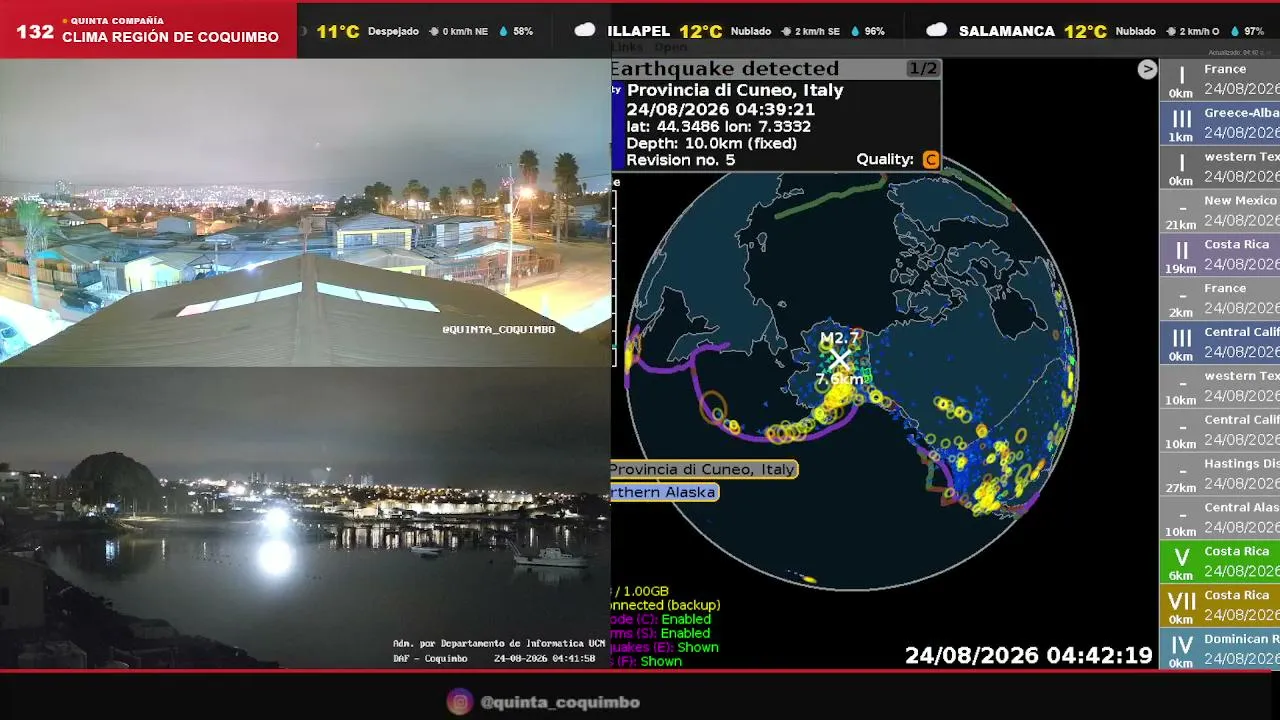Click the white X epicenter marker on the globe
1280x720 pixels.
tap(840, 360)
